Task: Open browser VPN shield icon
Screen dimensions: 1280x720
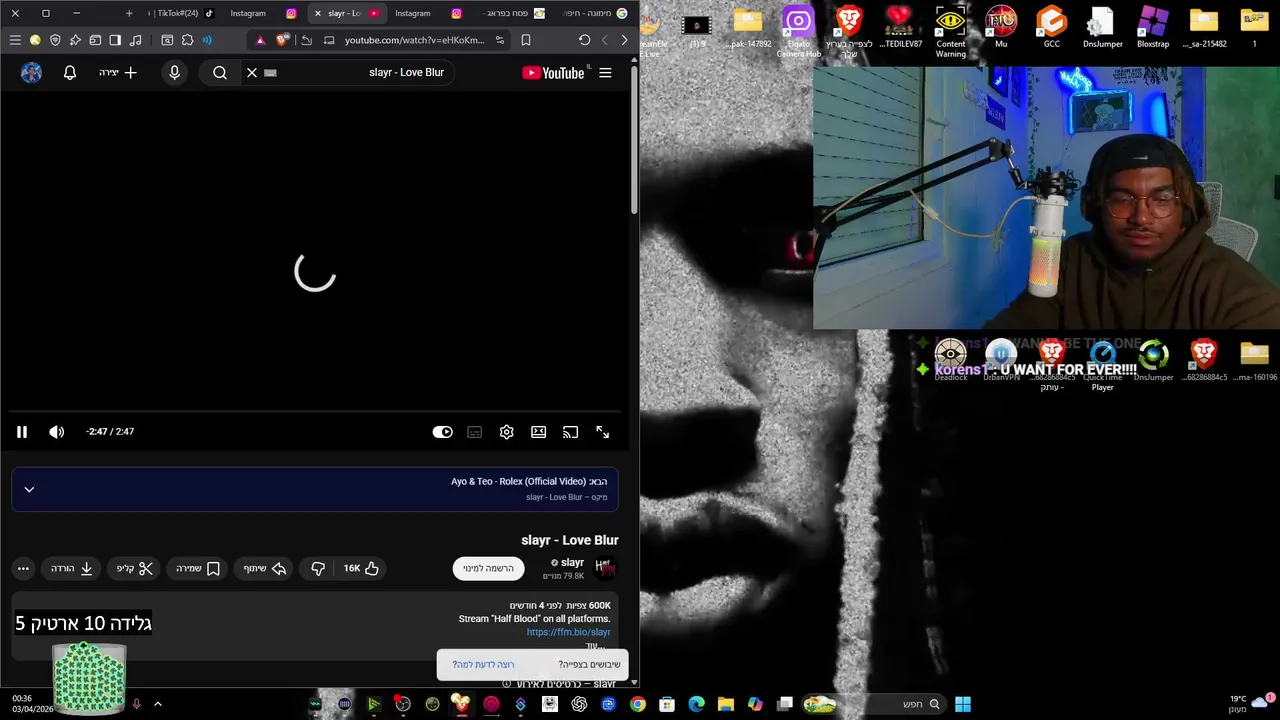Action: pos(55,40)
